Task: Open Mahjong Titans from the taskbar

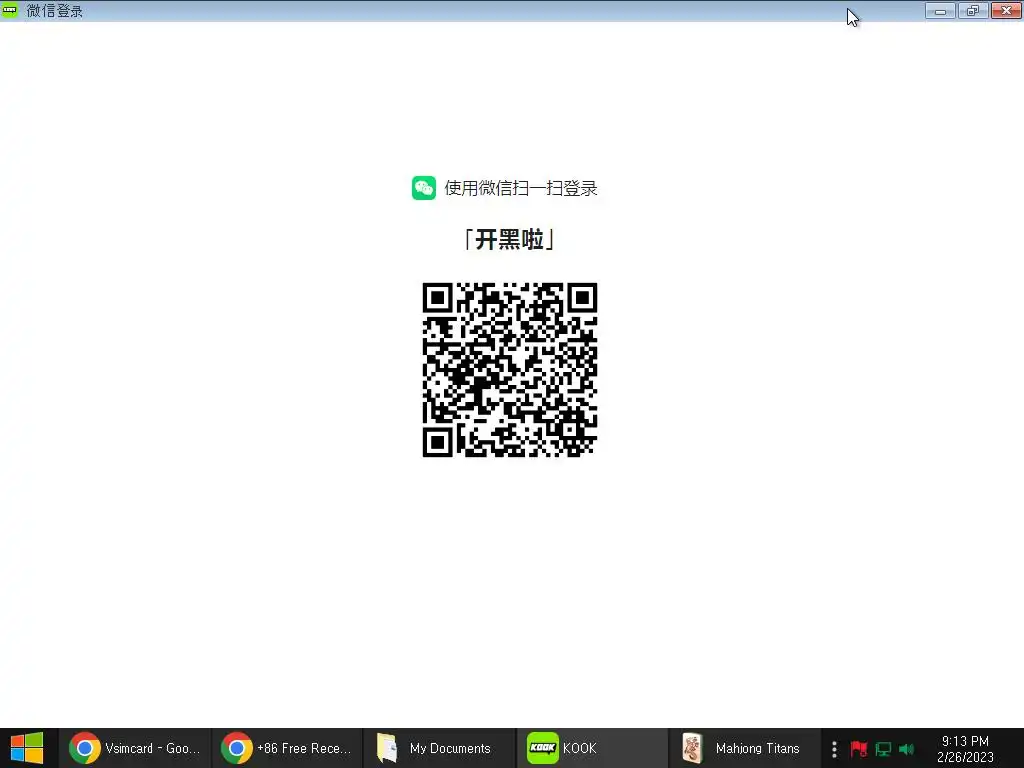Action: coord(744,748)
